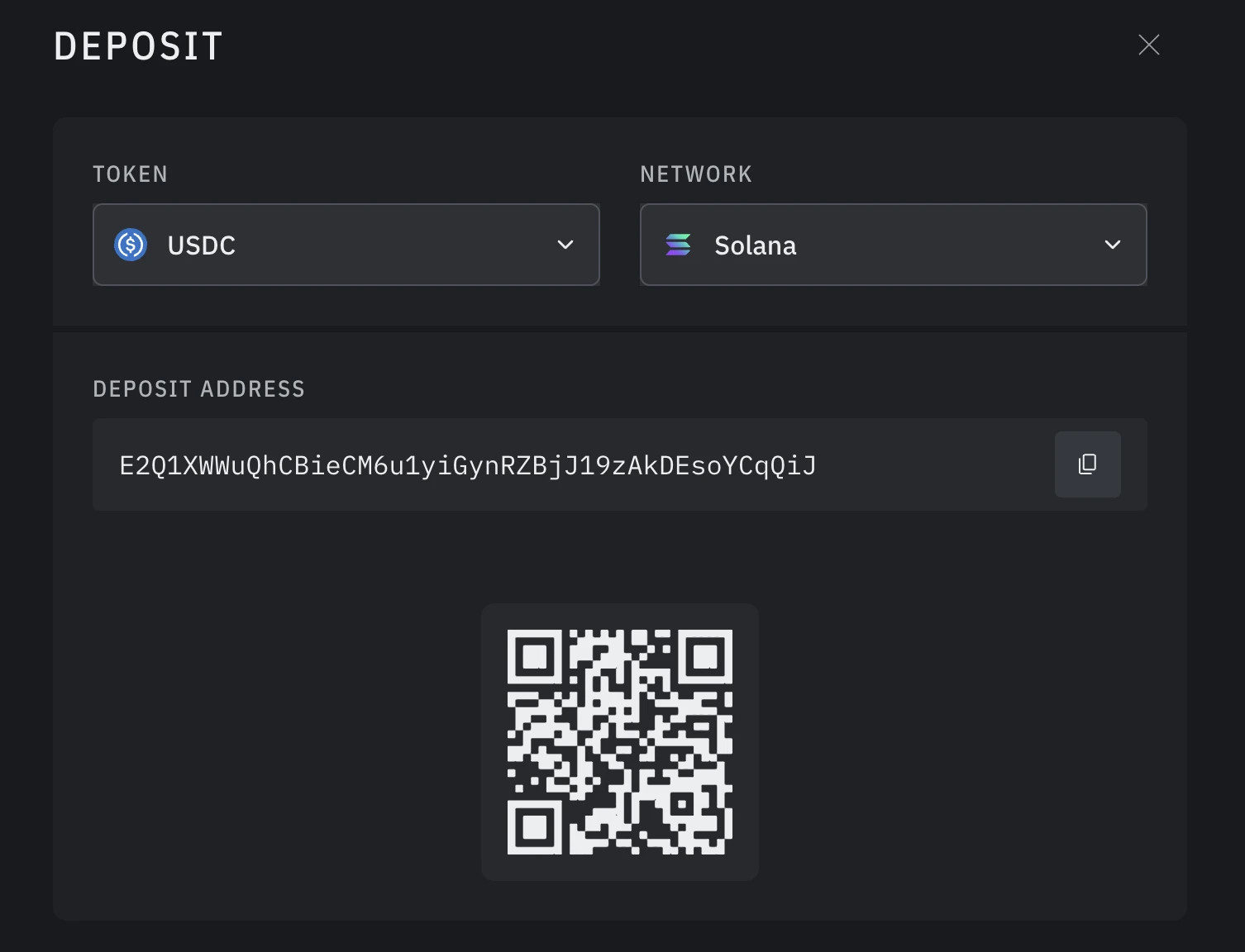Click the chevron next to USDC
The image size is (1245, 952).
(565, 245)
